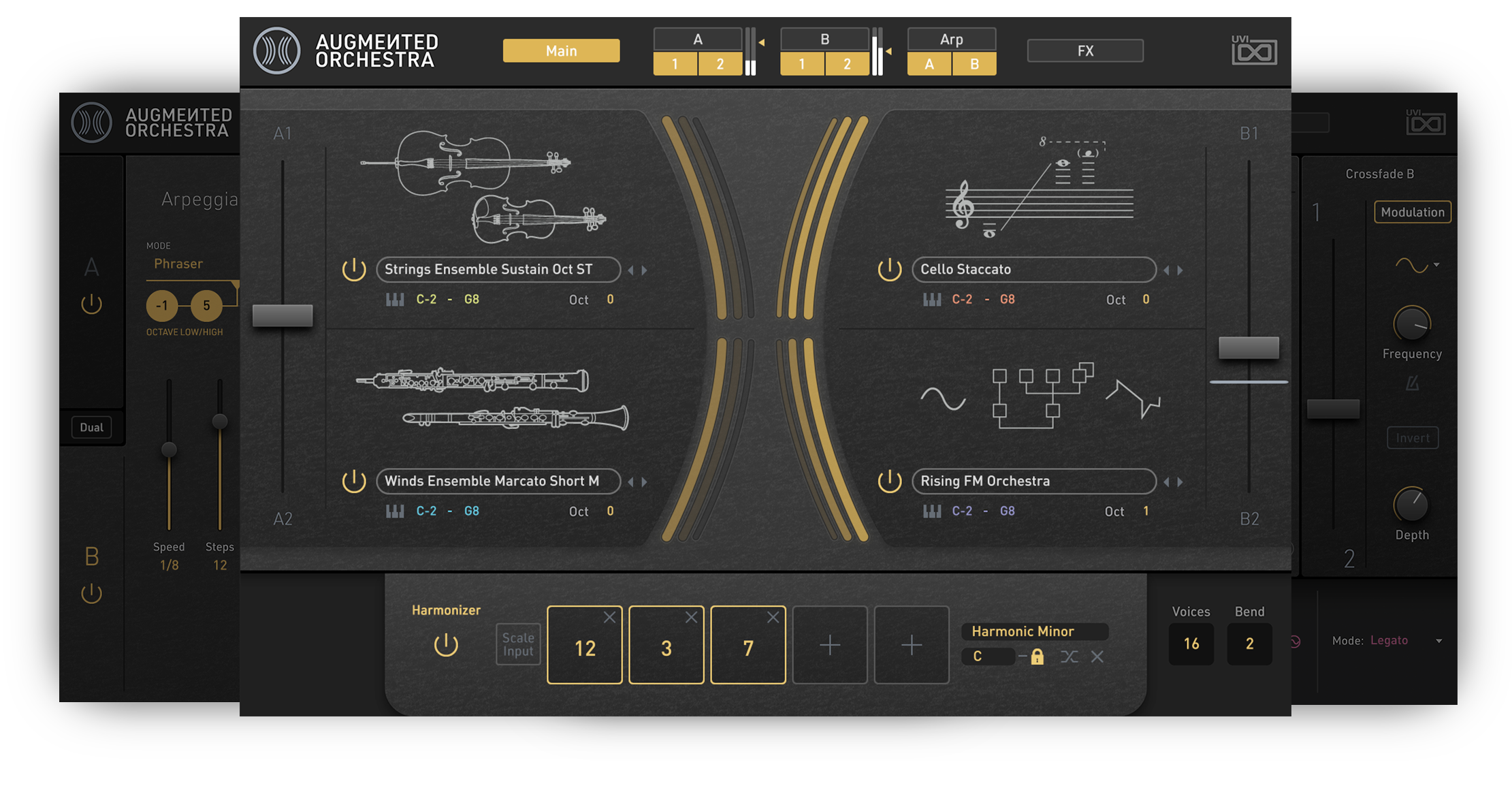Select next preset for Rising FM Orchestra
The image size is (1512, 790).
(1180, 482)
